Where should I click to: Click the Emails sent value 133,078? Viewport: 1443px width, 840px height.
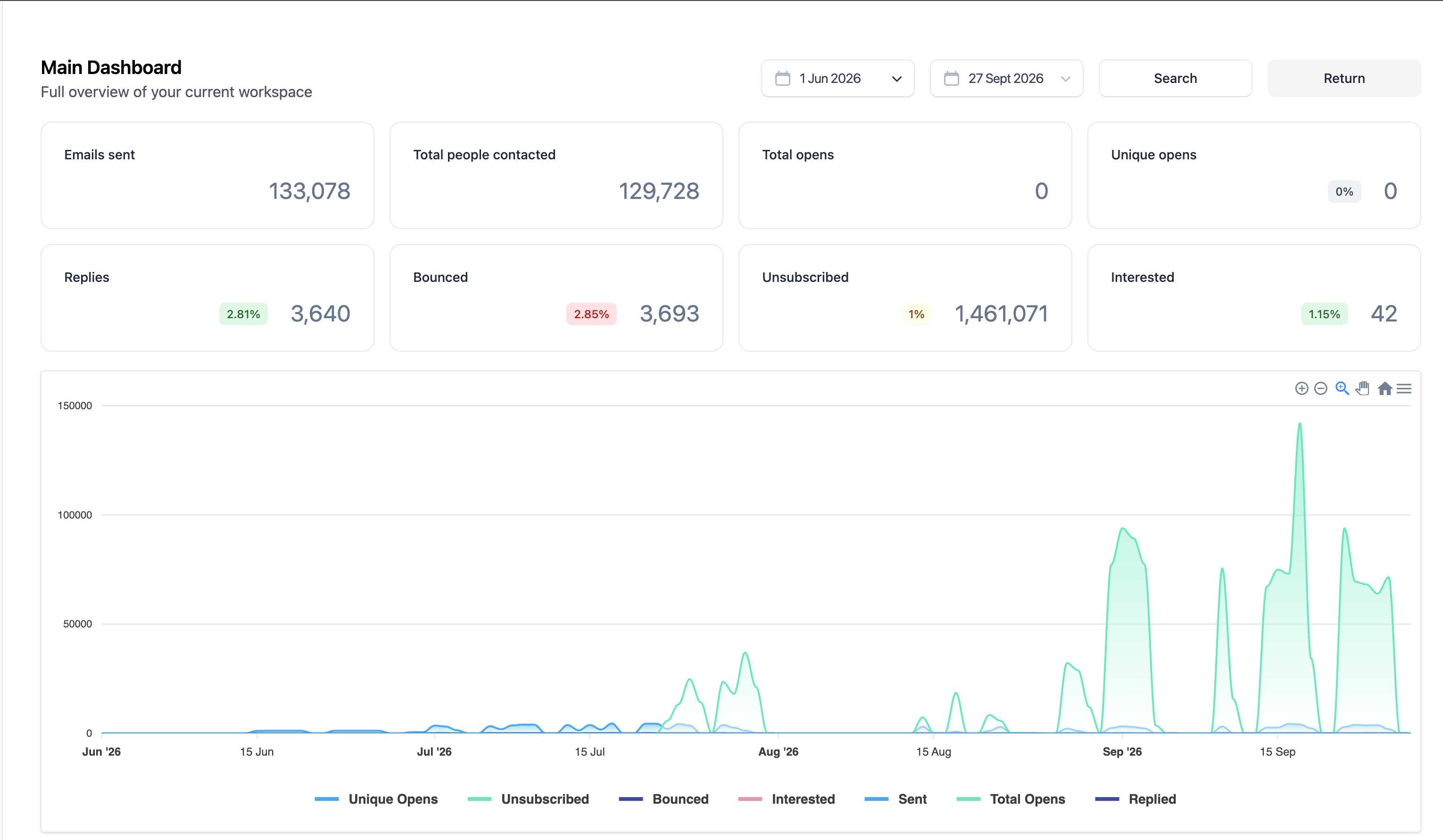309,191
